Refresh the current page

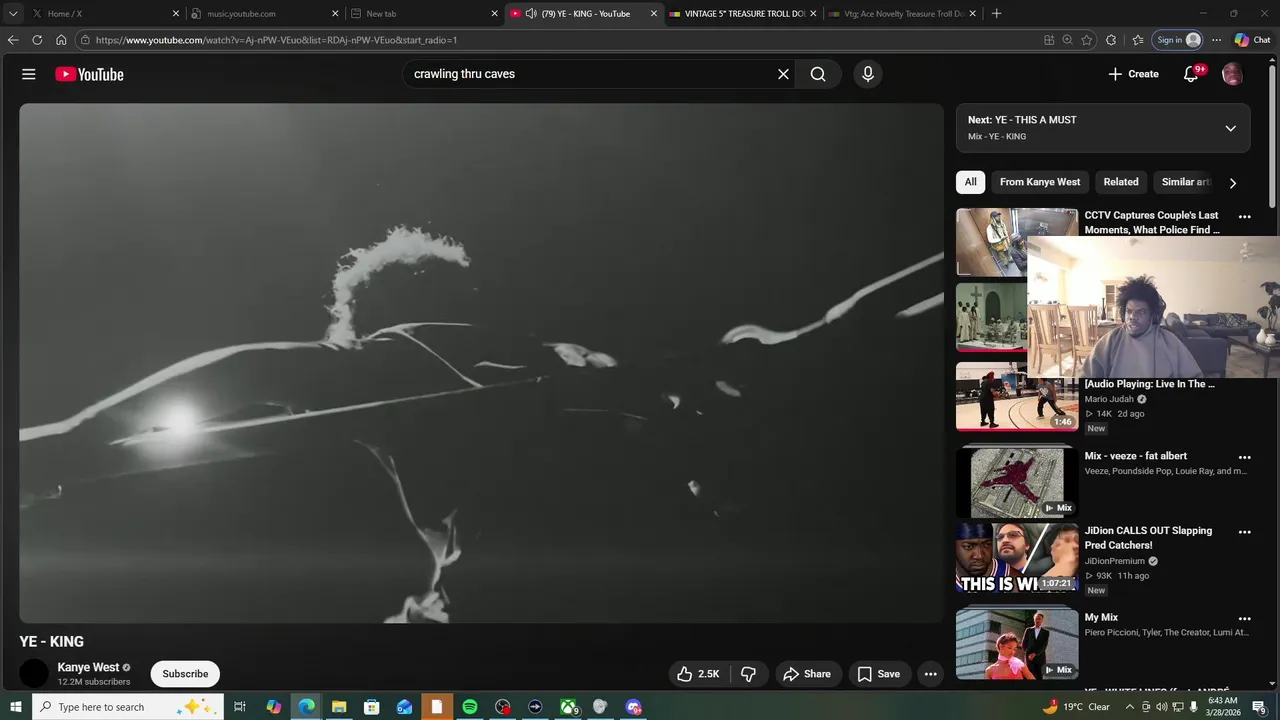click(37, 40)
